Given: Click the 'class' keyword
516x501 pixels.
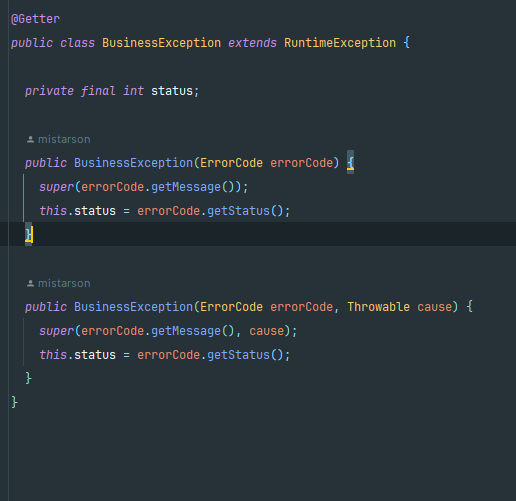Looking at the screenshot, I should coord(77,43).
